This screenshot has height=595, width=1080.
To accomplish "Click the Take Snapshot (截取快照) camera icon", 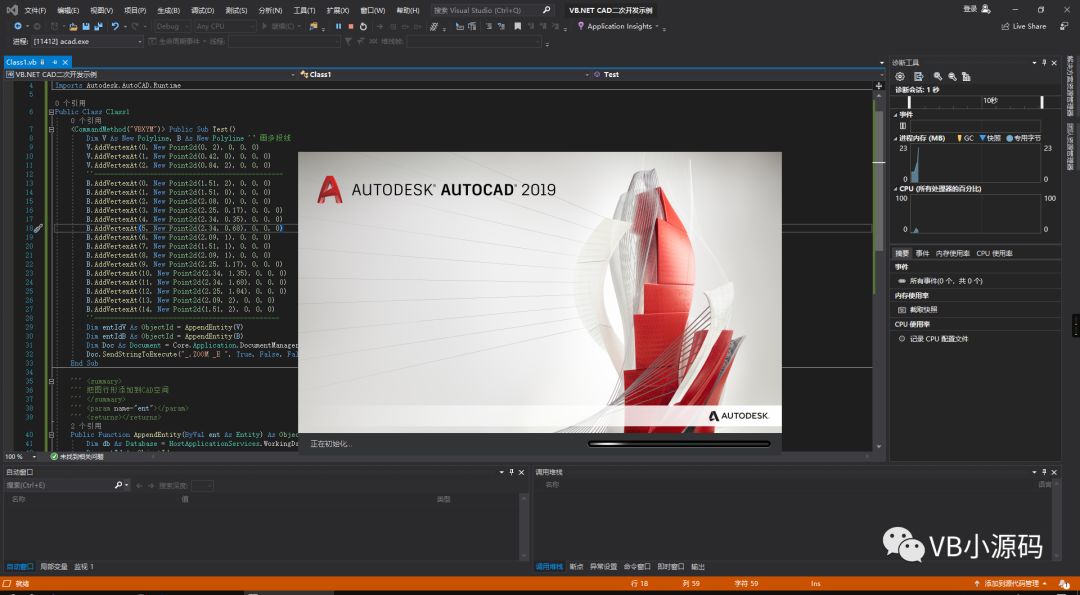I will click(x=902, y=310).
